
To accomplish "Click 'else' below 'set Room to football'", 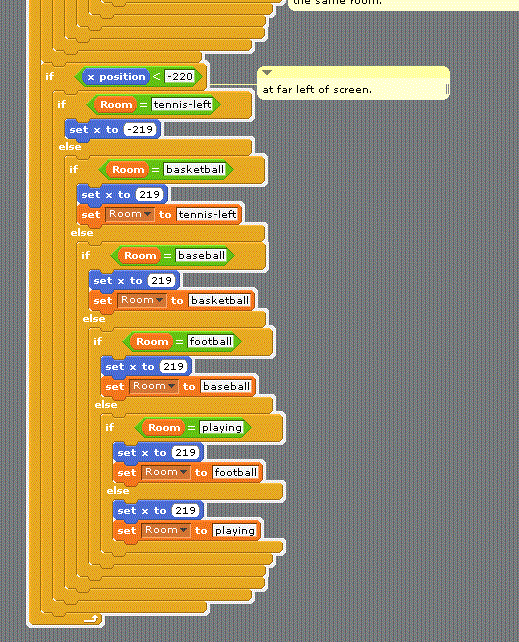I will coord(118,491).
